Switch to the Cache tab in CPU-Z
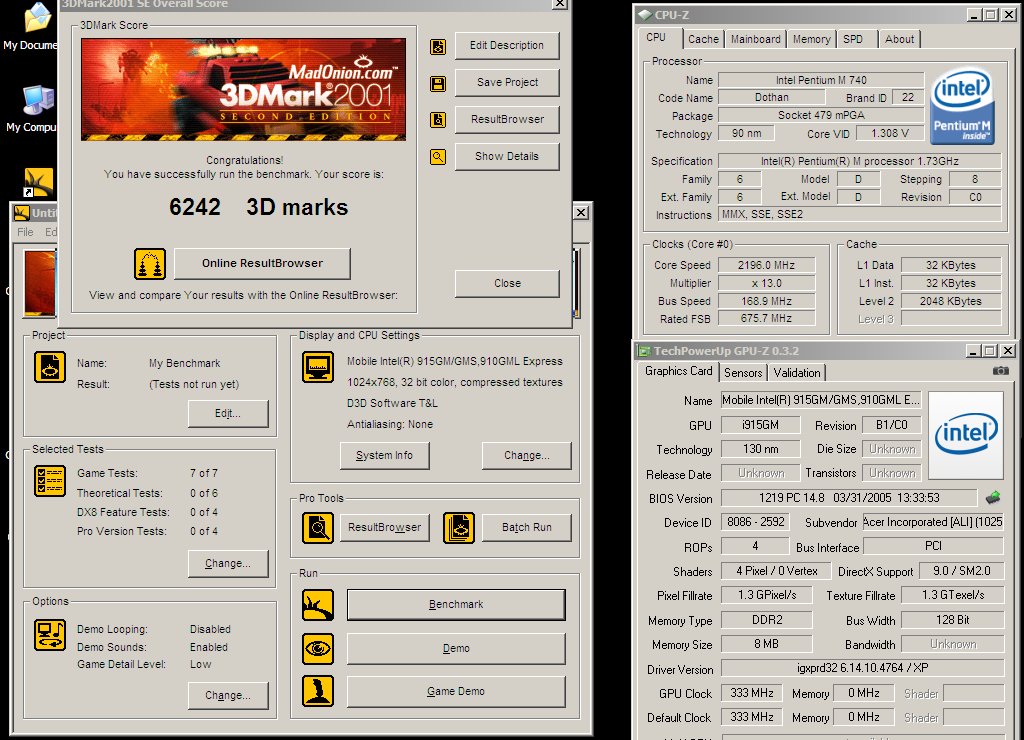 [703, 39]
